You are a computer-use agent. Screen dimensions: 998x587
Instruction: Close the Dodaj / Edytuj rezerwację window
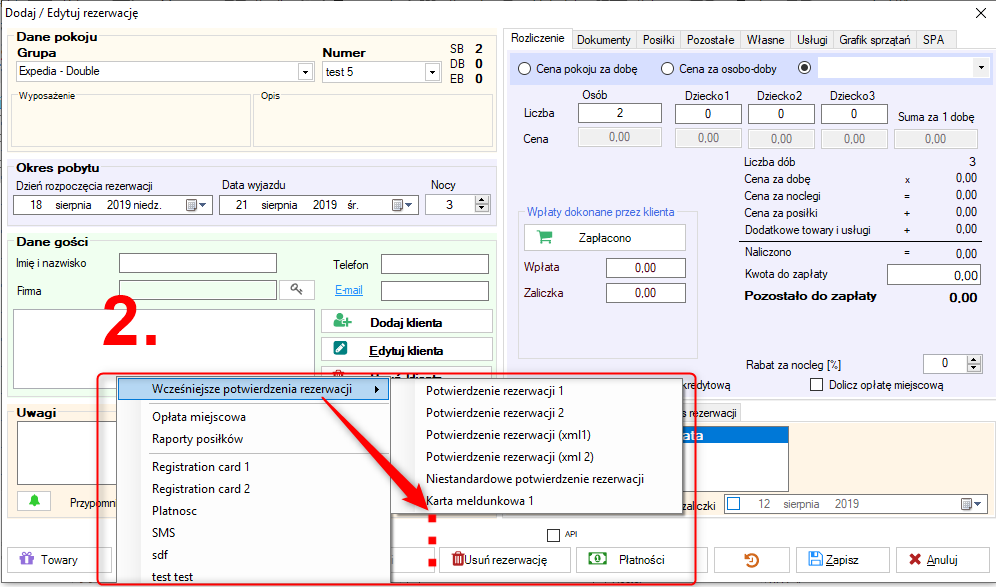pyautogui.click(x=981, y=13)
